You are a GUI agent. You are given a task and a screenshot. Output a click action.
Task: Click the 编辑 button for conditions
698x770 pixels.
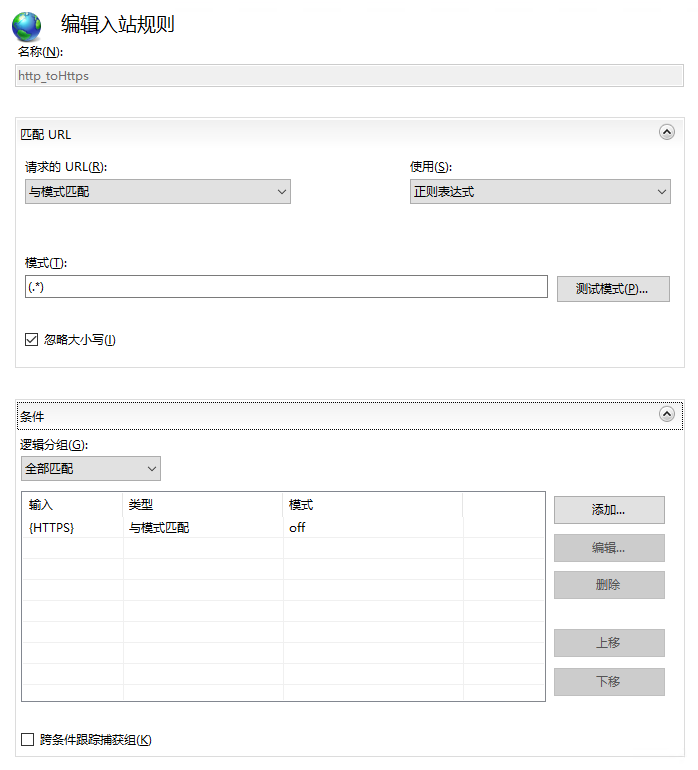click(x=609, y=548)
